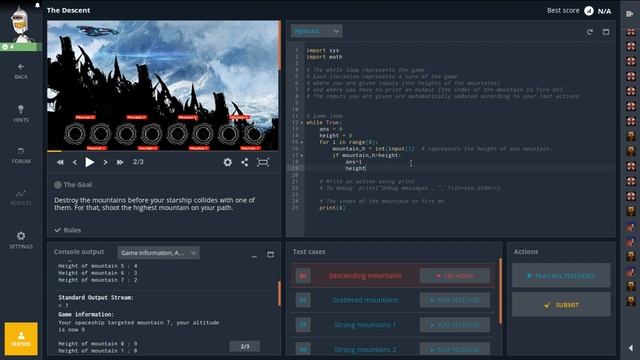Maximize the console output panel
640x360 pixels.
coord(270,255)
